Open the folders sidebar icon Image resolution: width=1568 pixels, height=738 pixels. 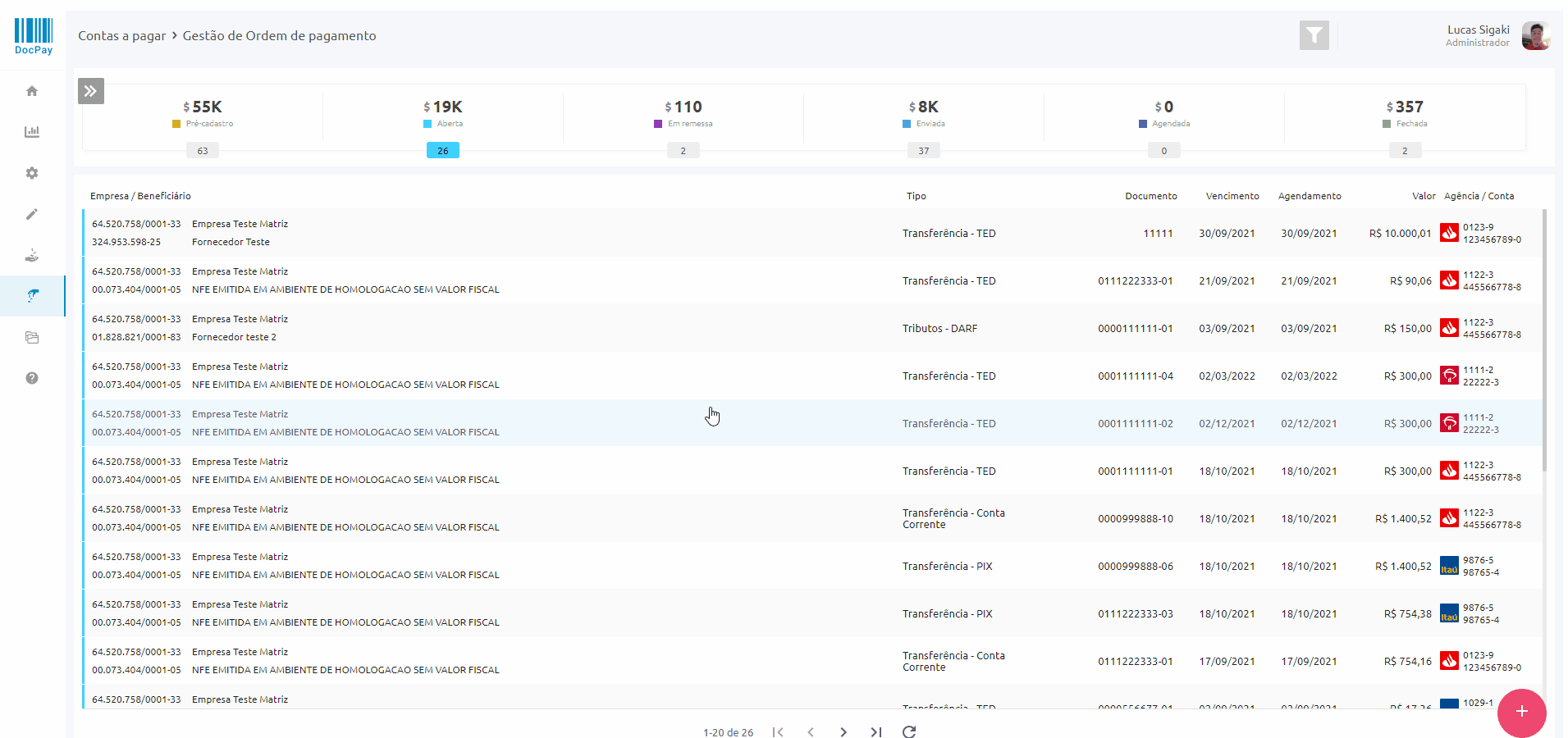[x=32, y=337]
